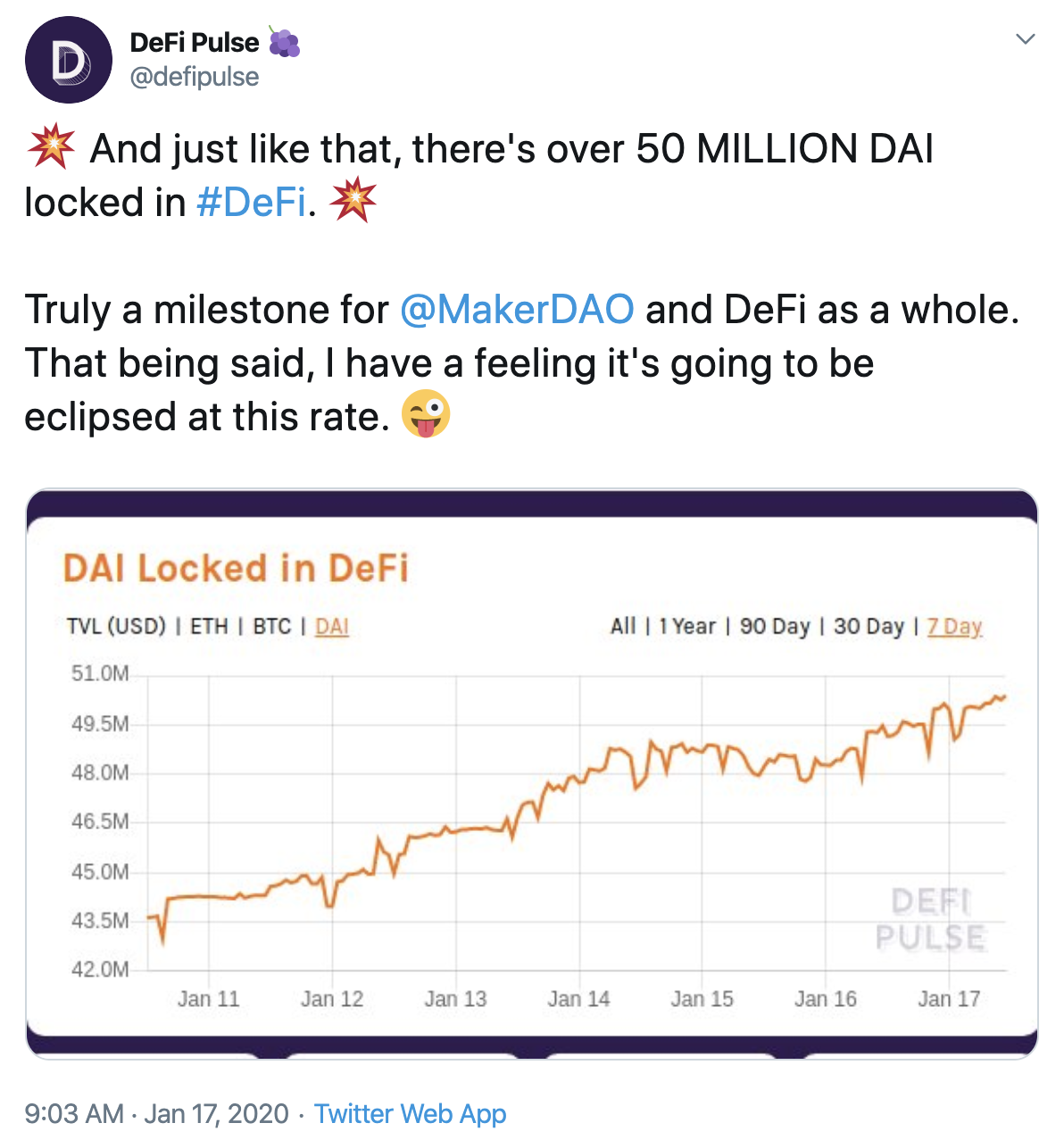The image size is (1064, 1148).
Task: Click the grapes emoji beside DeFi Pulse
Action: click(284, 43)
